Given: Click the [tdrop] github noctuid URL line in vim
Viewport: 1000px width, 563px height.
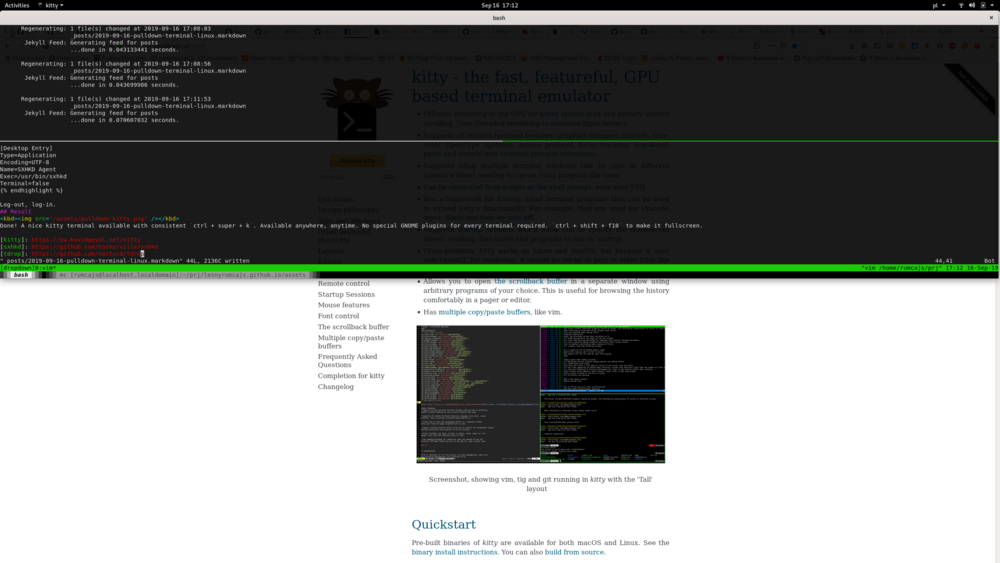Looking at the screenshot, I should click(72, 254).
